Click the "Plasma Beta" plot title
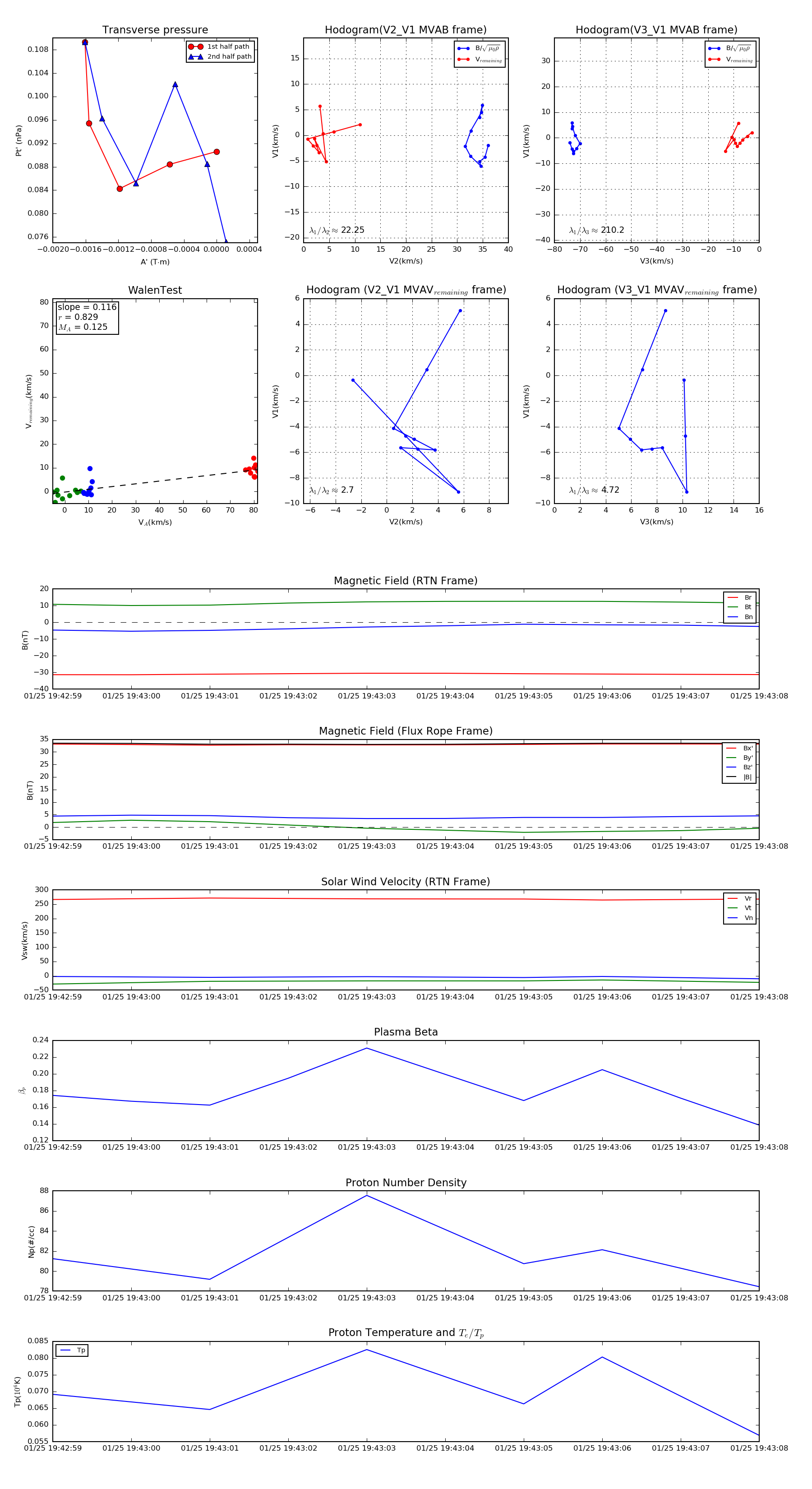Screen dimensions: 812x1489 406,1032
